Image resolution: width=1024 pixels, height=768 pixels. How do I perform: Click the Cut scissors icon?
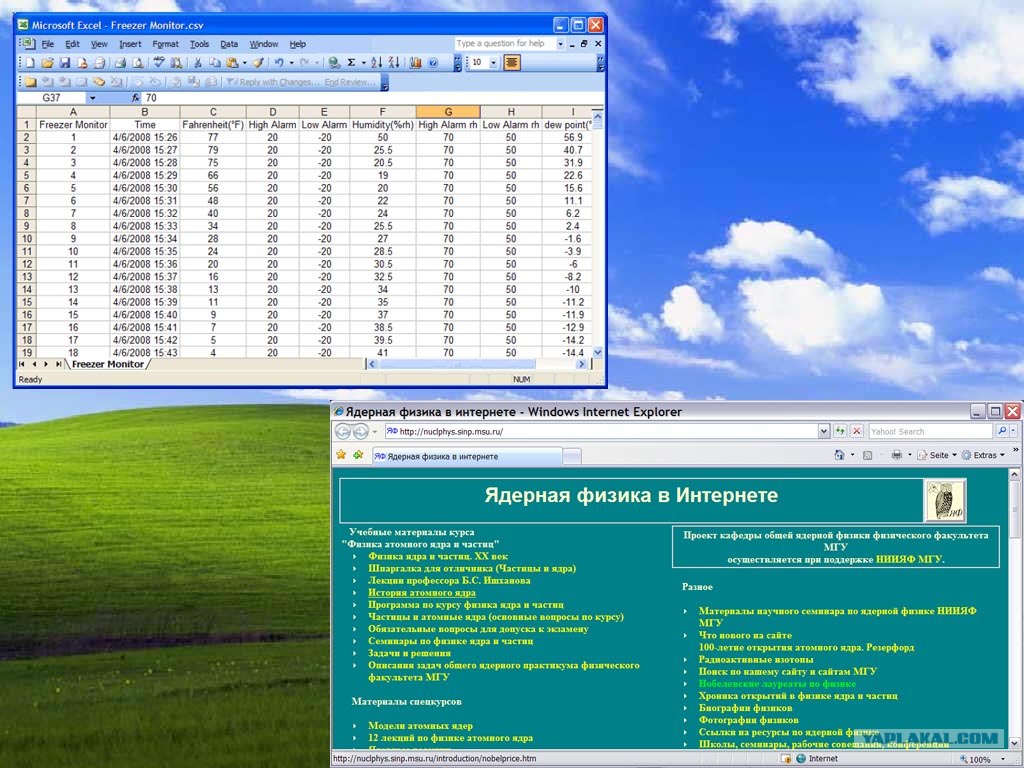coord(197,63)
